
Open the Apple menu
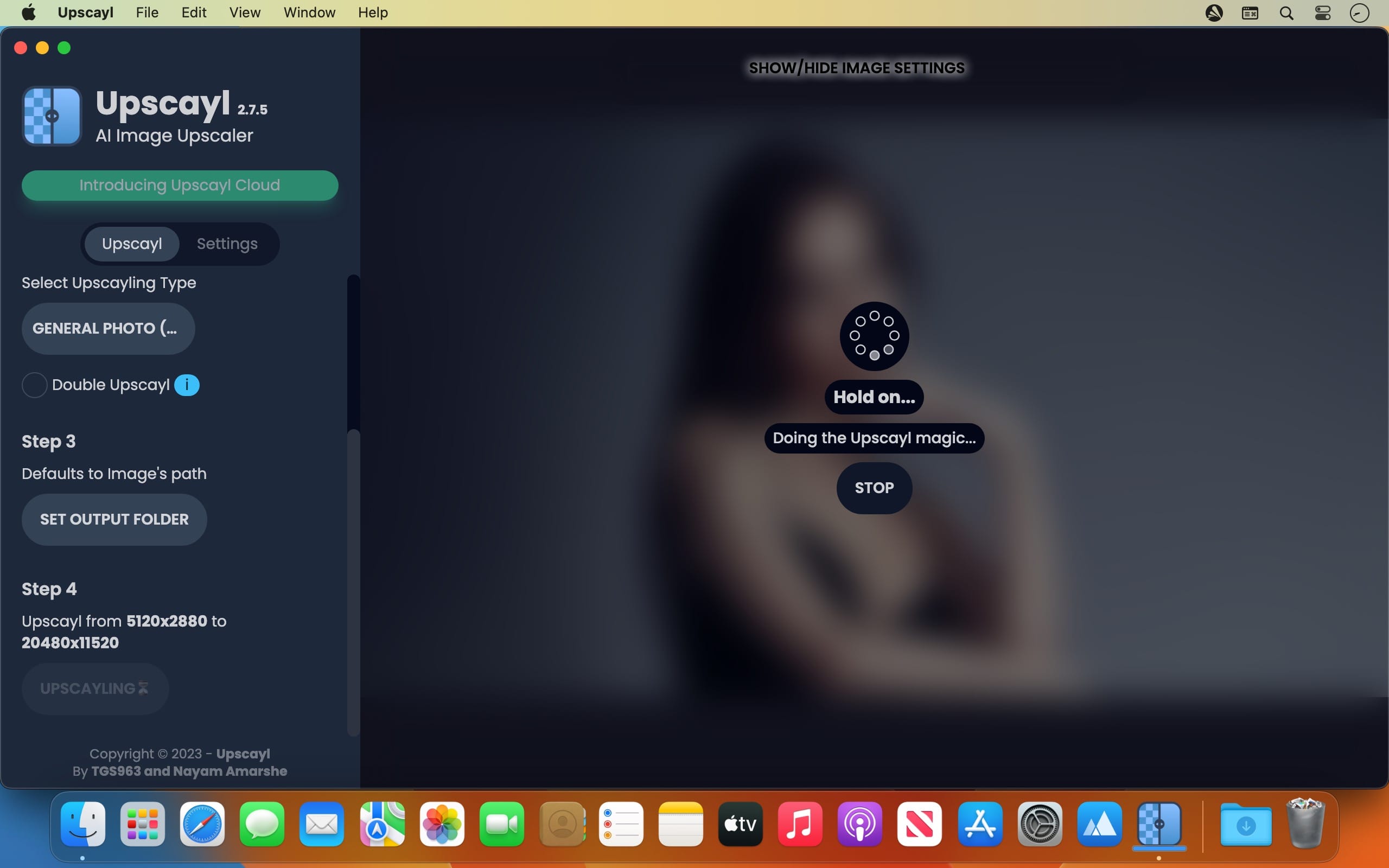tap(29, 12)
